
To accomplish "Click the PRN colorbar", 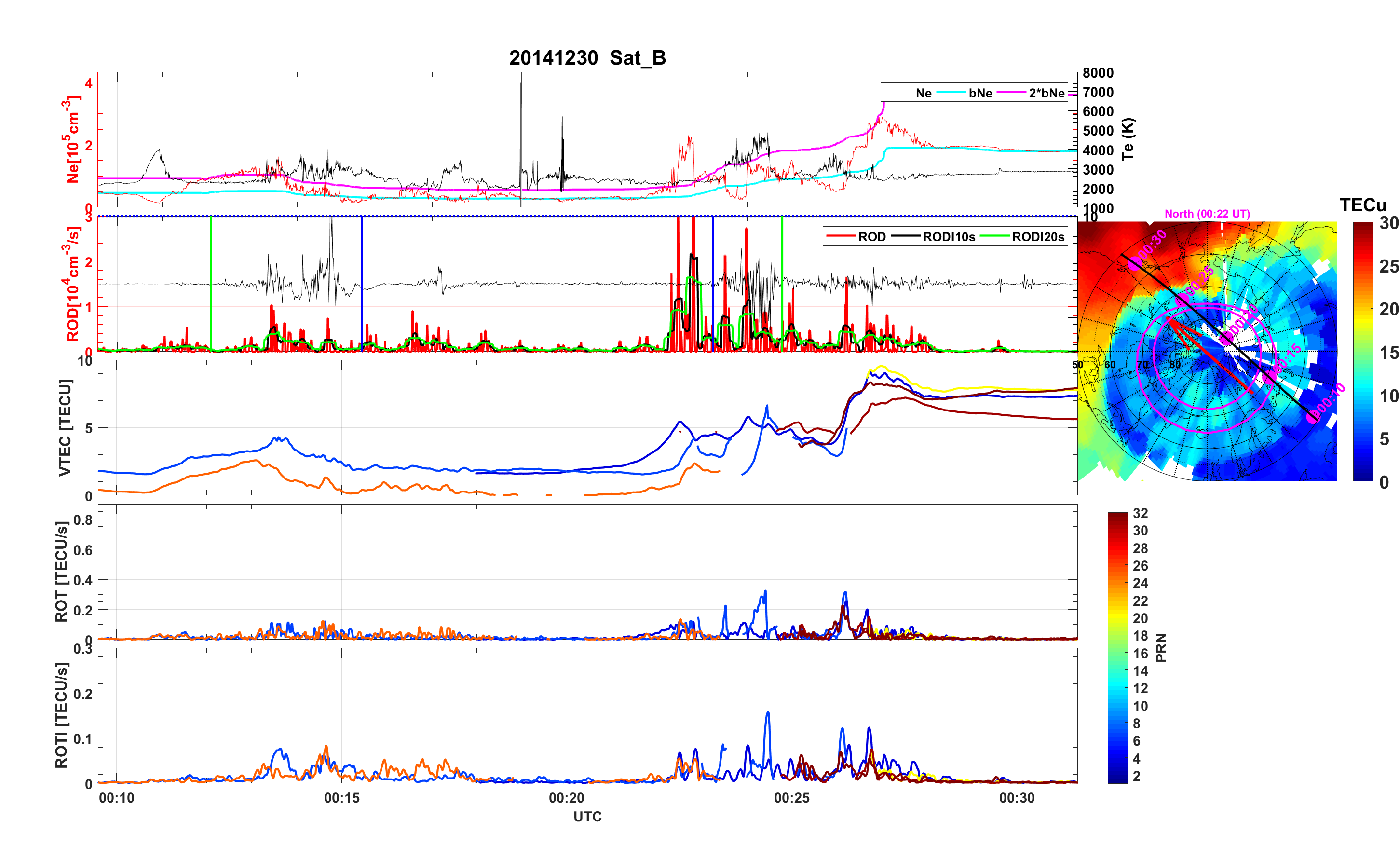I will [x=1117, y=647].
